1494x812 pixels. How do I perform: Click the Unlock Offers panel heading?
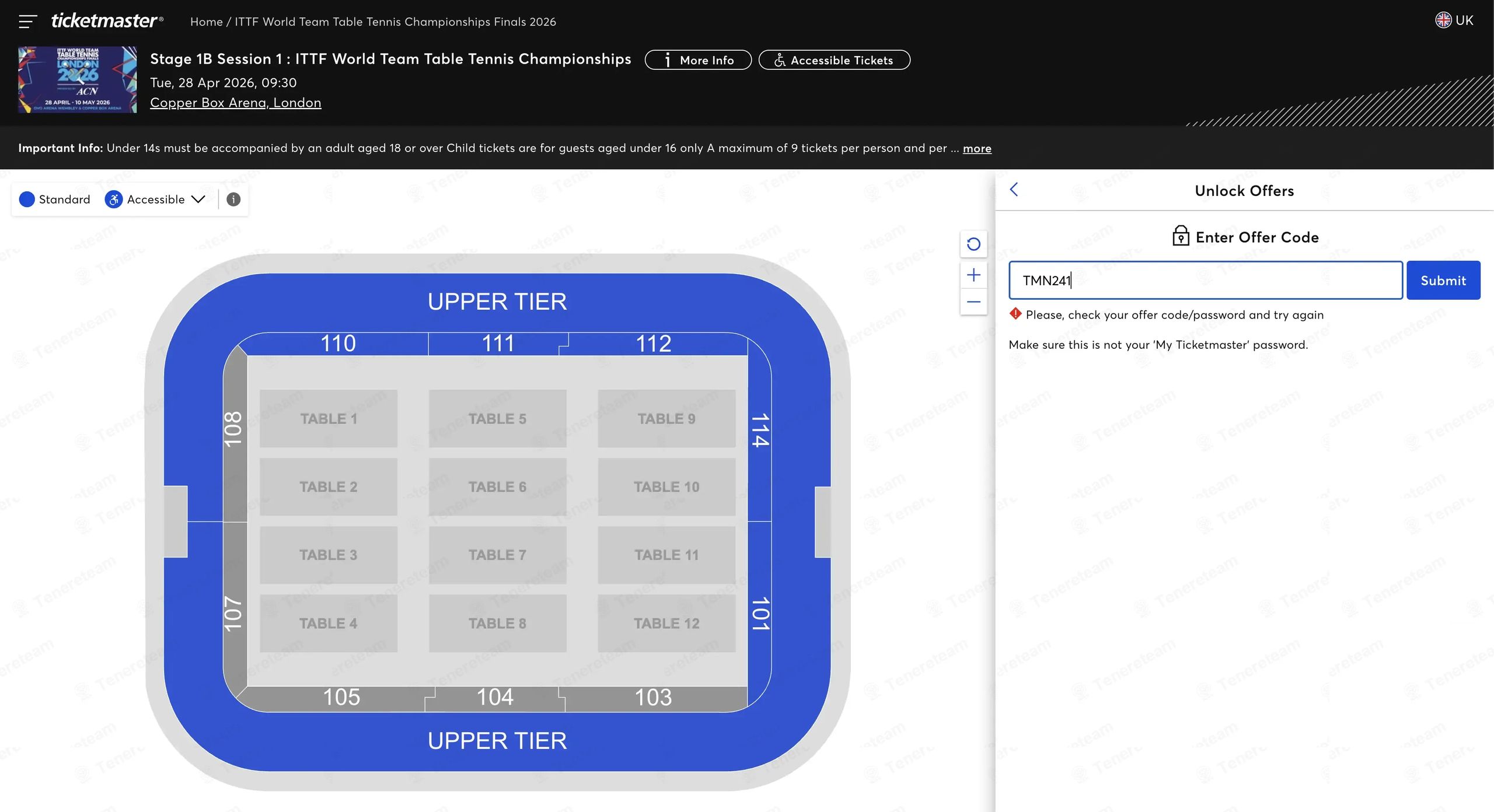tap(1244, 191)
